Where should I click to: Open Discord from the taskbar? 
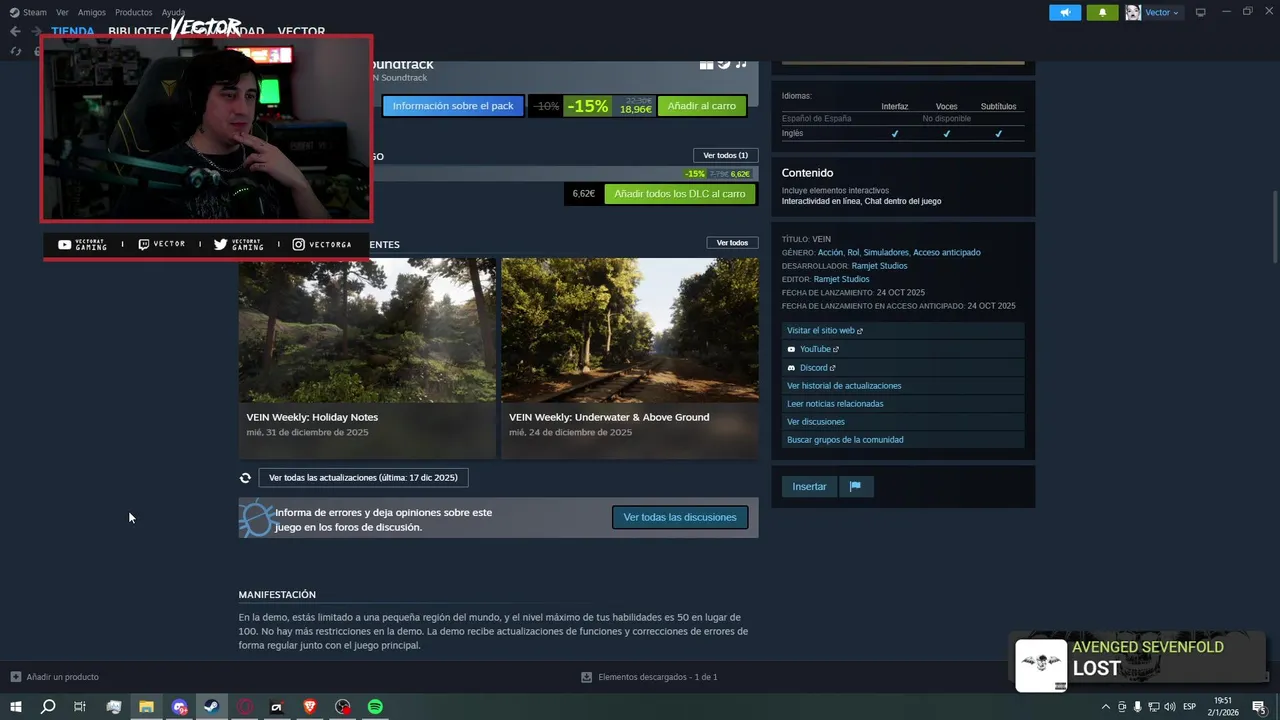[x=179, y=707]
